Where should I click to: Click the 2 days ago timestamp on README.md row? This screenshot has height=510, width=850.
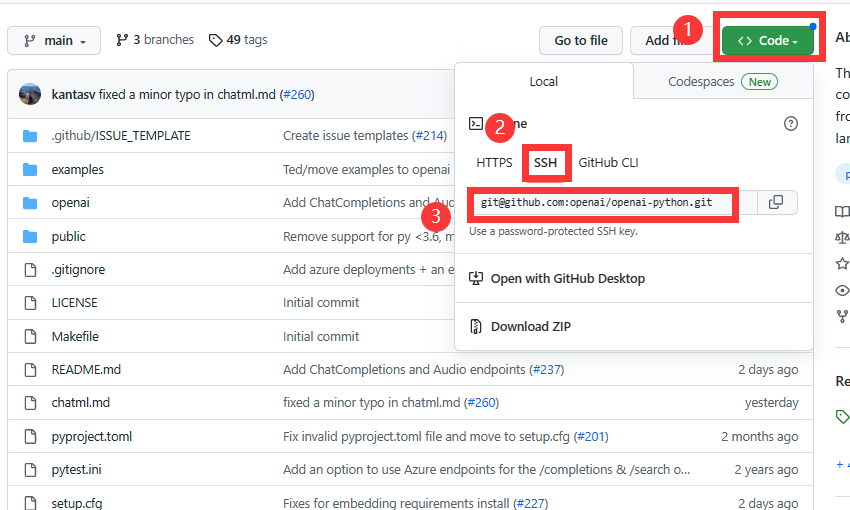coord(768,370)
